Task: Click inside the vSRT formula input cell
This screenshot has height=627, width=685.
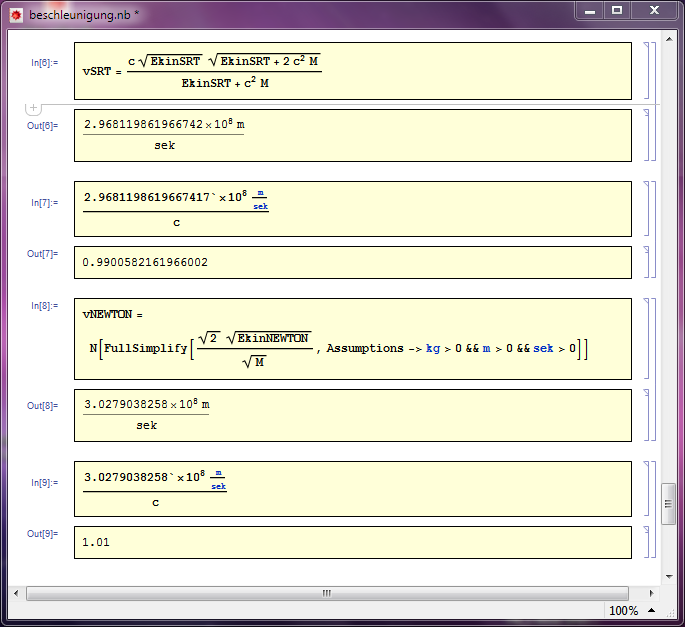Action: (350, 71)
